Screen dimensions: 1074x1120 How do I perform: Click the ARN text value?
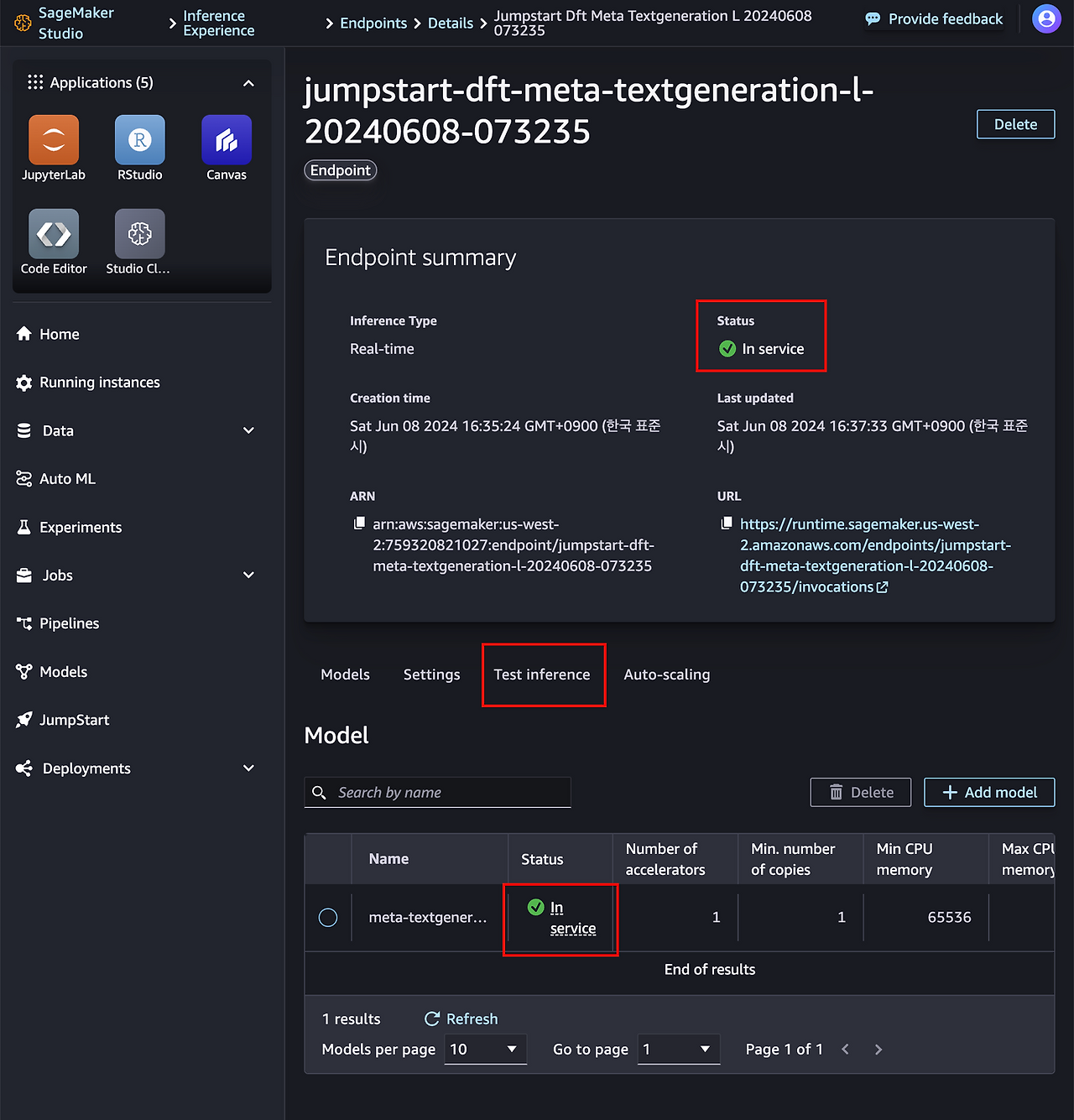pos(514,545)
